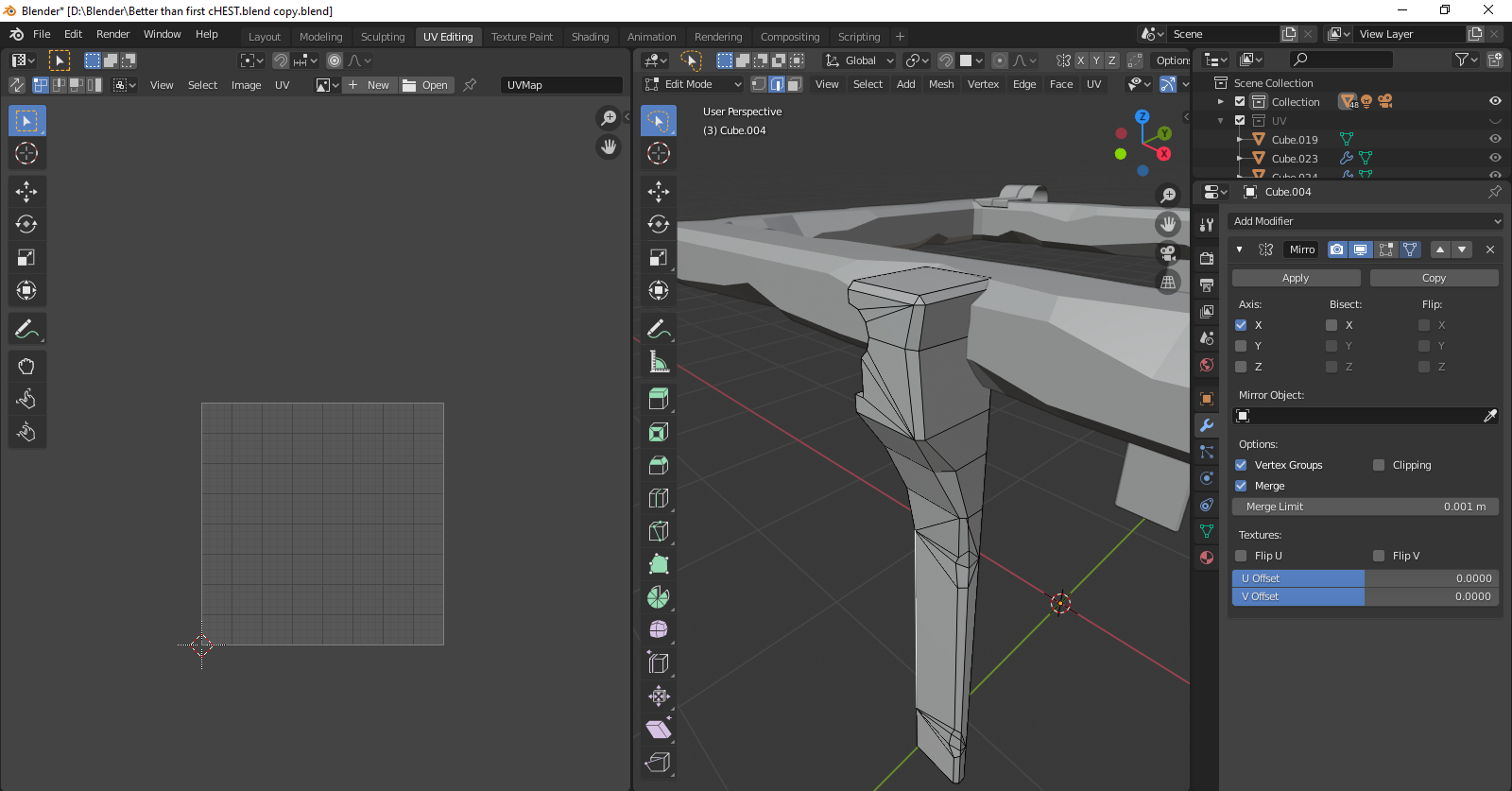Viewport: 1512px width, 791px height.
Task: Select the Extrude Region tool in 3D viewport
Action: (659, 399)
